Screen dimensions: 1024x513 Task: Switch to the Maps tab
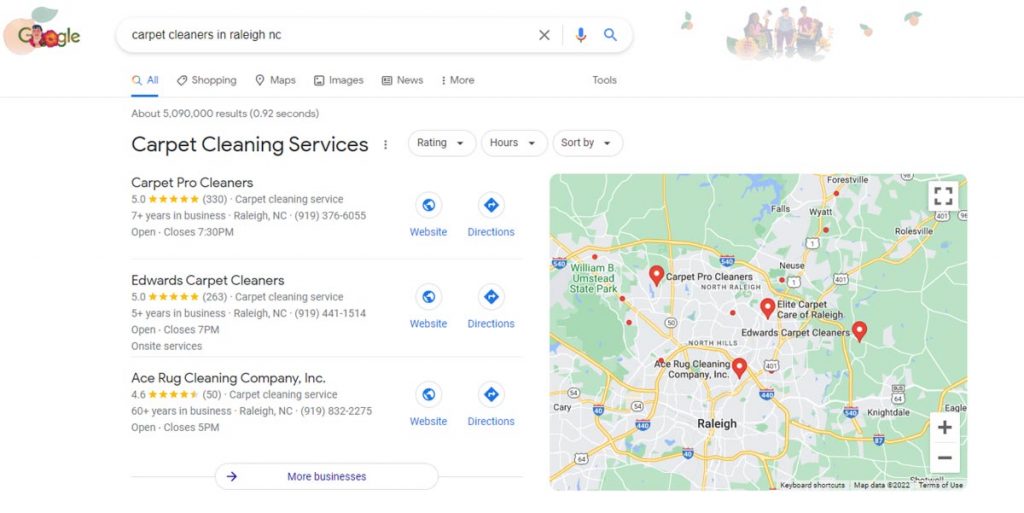tap(275, 80)
